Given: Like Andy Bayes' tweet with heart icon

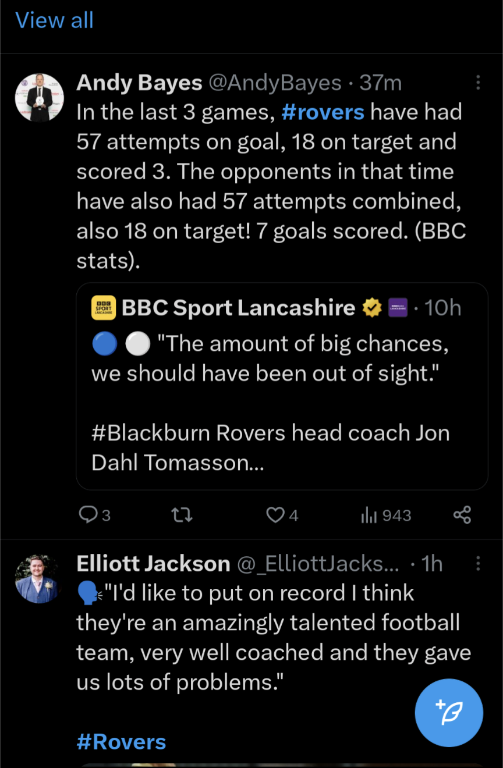Looking at the screenshot, I should (x=275, y=515).
